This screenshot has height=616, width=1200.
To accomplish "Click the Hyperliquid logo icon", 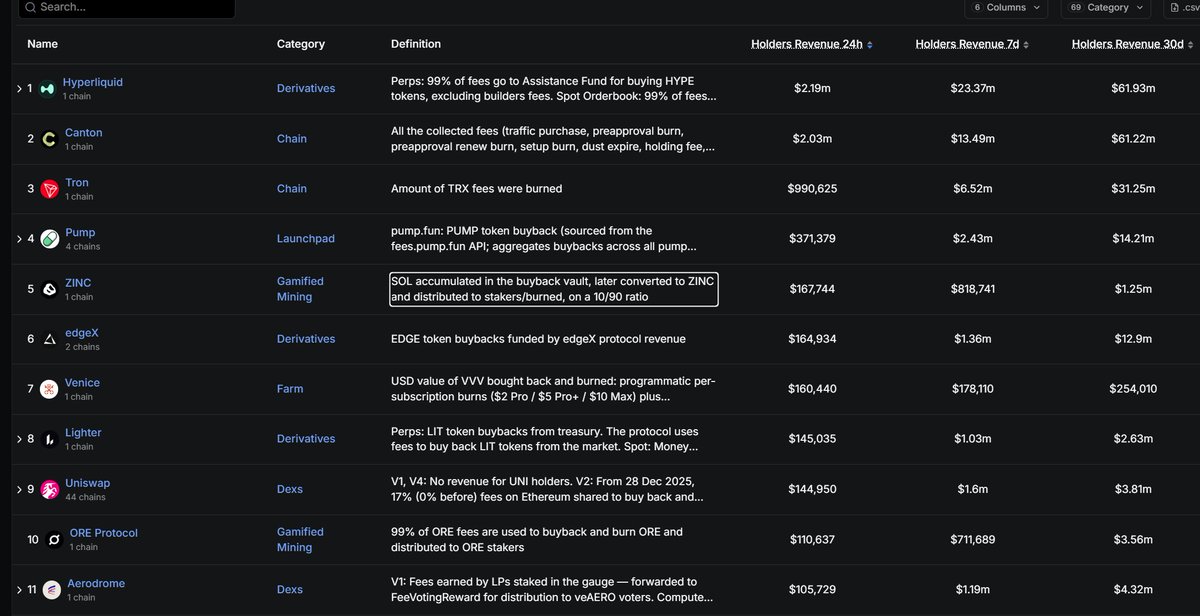I will (49, 89).
